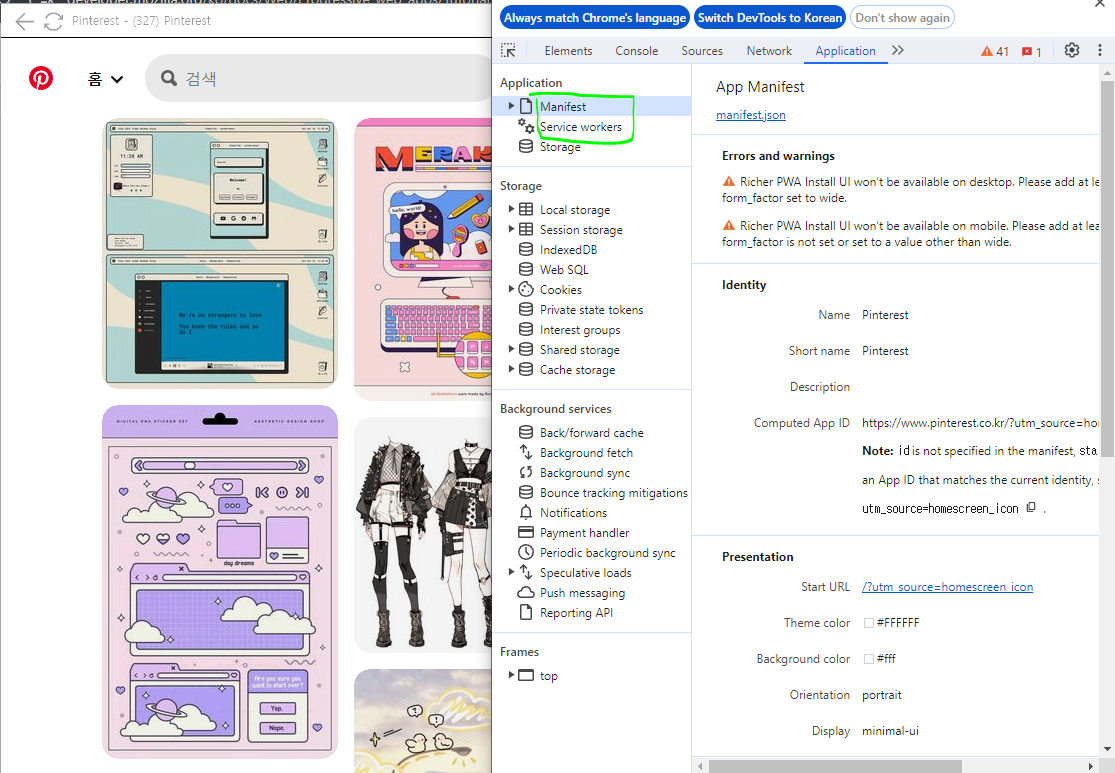Expand the Speculative loads arrow
This screenshot has height=773, width=1115.
coord(511,572)
